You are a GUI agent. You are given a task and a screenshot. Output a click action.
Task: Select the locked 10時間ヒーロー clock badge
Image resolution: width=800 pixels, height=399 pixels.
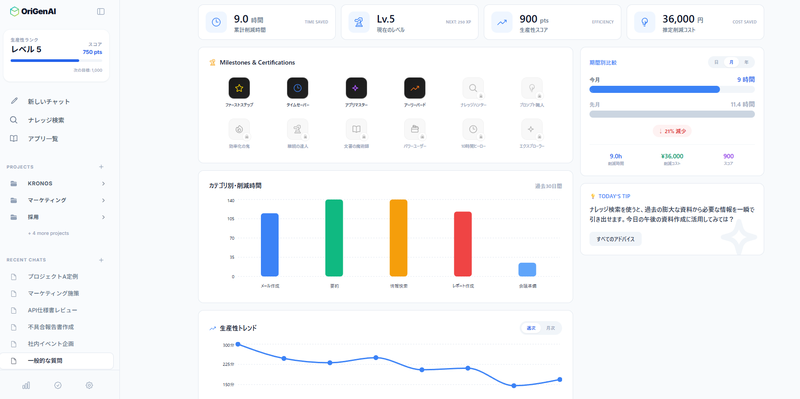pos(473,129)
